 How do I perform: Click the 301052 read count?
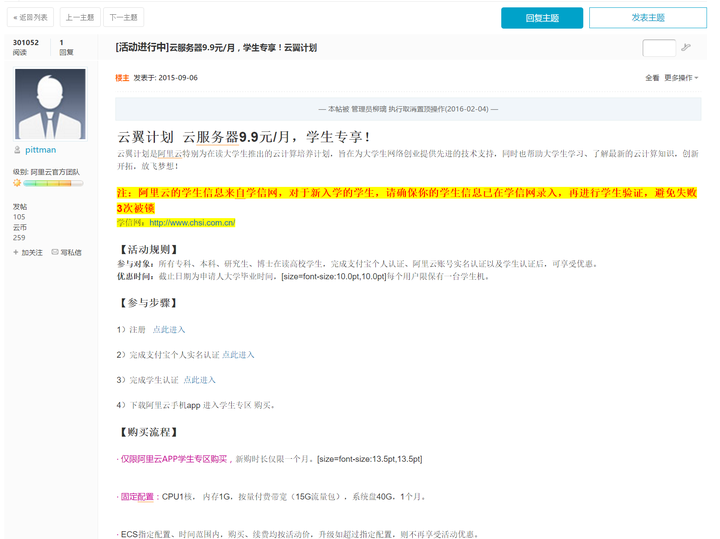(26, 42)
